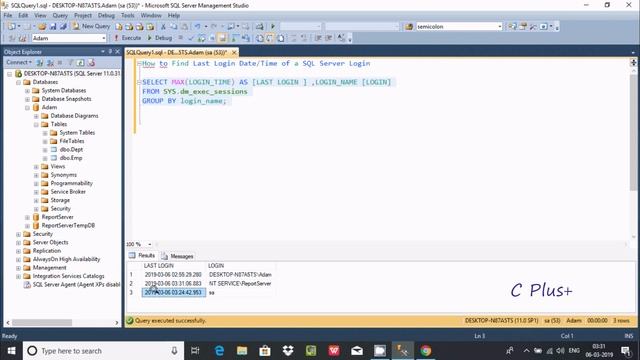Select the Programmability folder

71,183
